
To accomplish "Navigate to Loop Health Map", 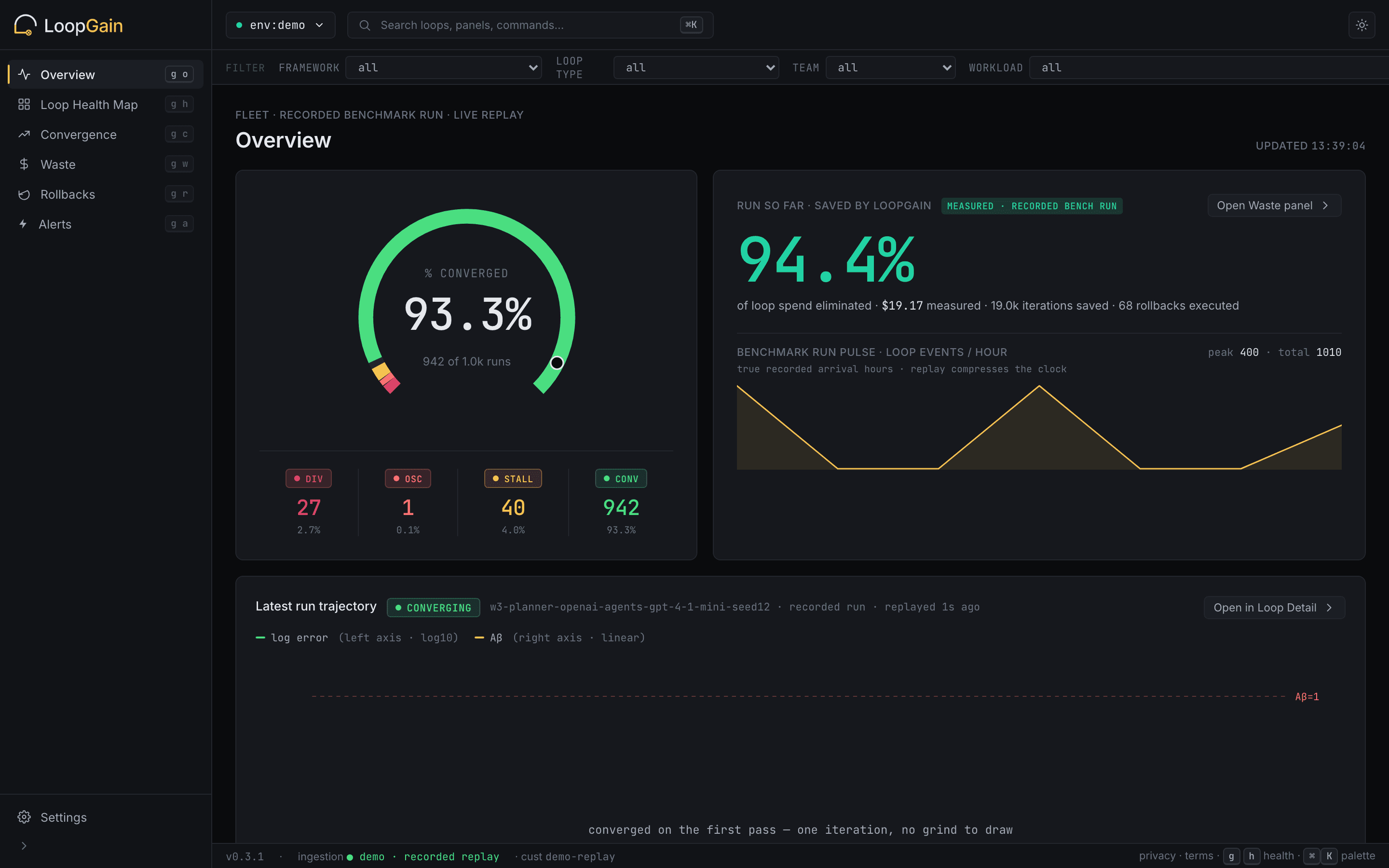I will coord(106,104).
